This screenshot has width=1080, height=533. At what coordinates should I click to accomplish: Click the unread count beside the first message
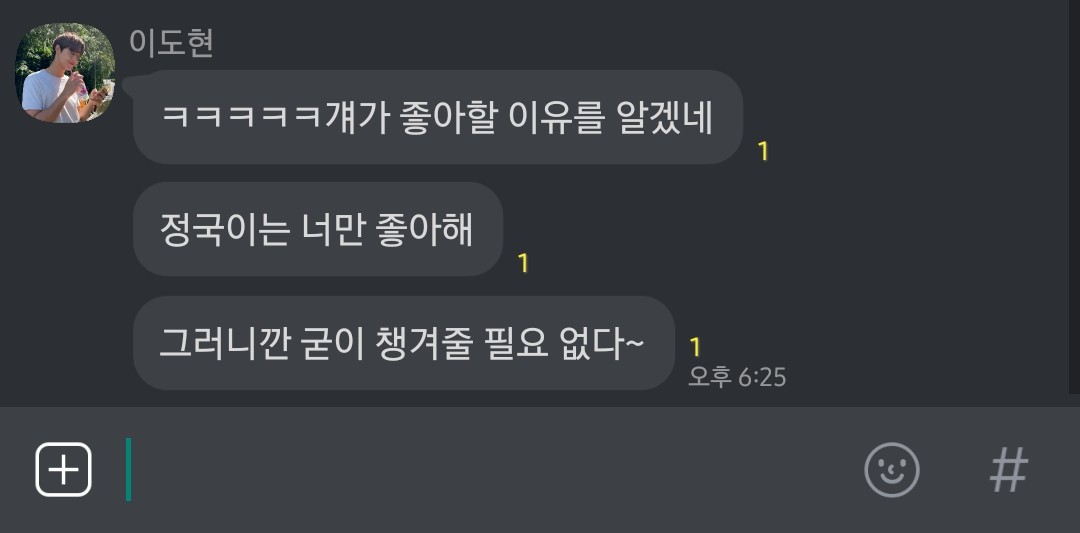coord(762,151)
